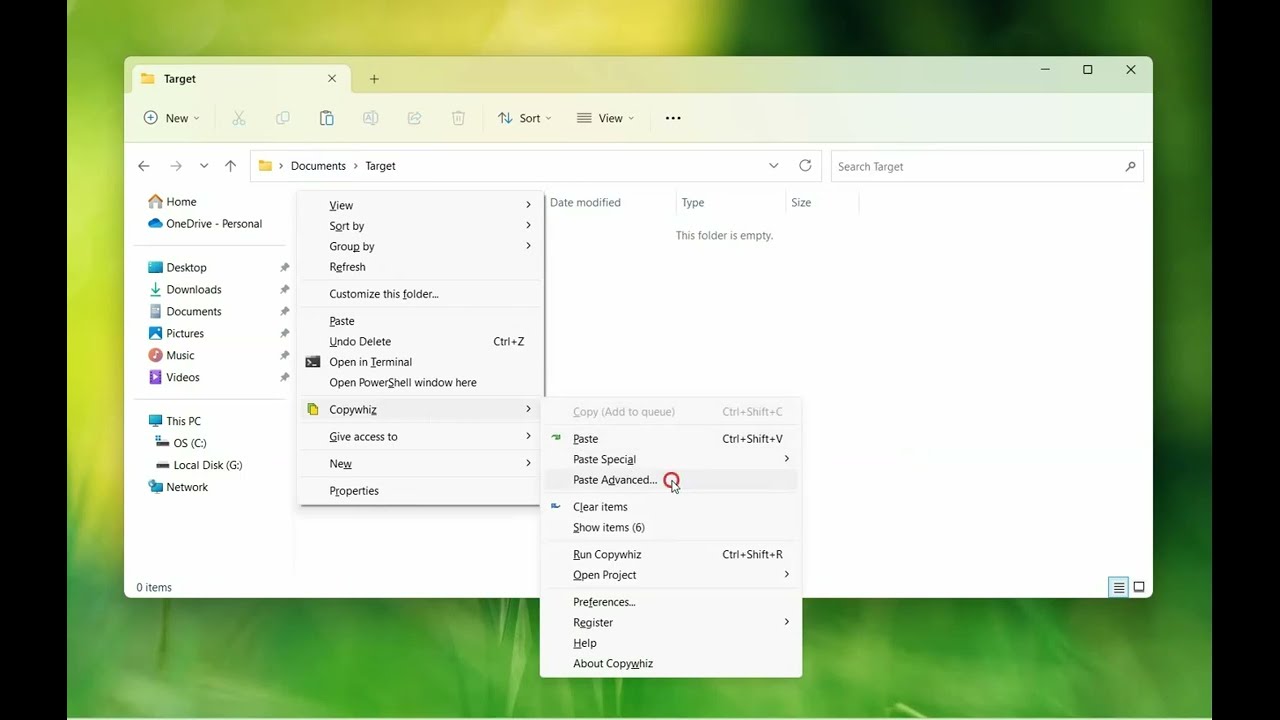Refresh the Target folder address bar
Screen dimensions: 1280x720
coord(805,166)
